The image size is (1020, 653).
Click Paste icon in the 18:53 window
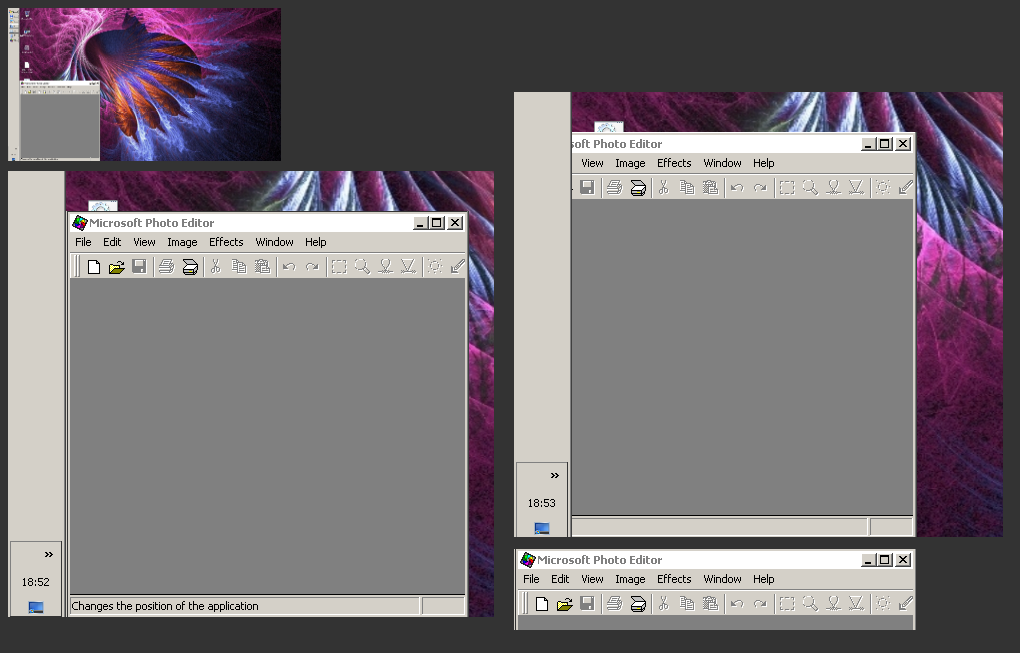710,188
